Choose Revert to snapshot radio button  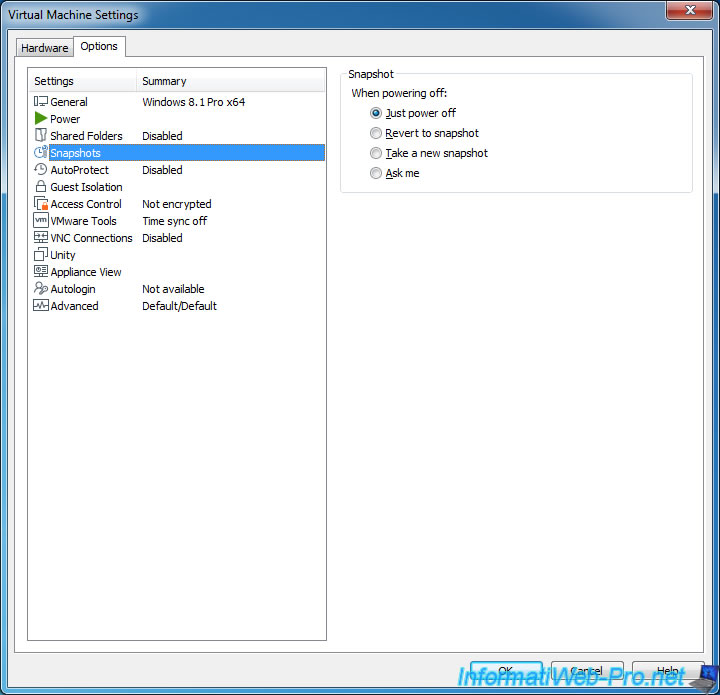coord(376,133)
